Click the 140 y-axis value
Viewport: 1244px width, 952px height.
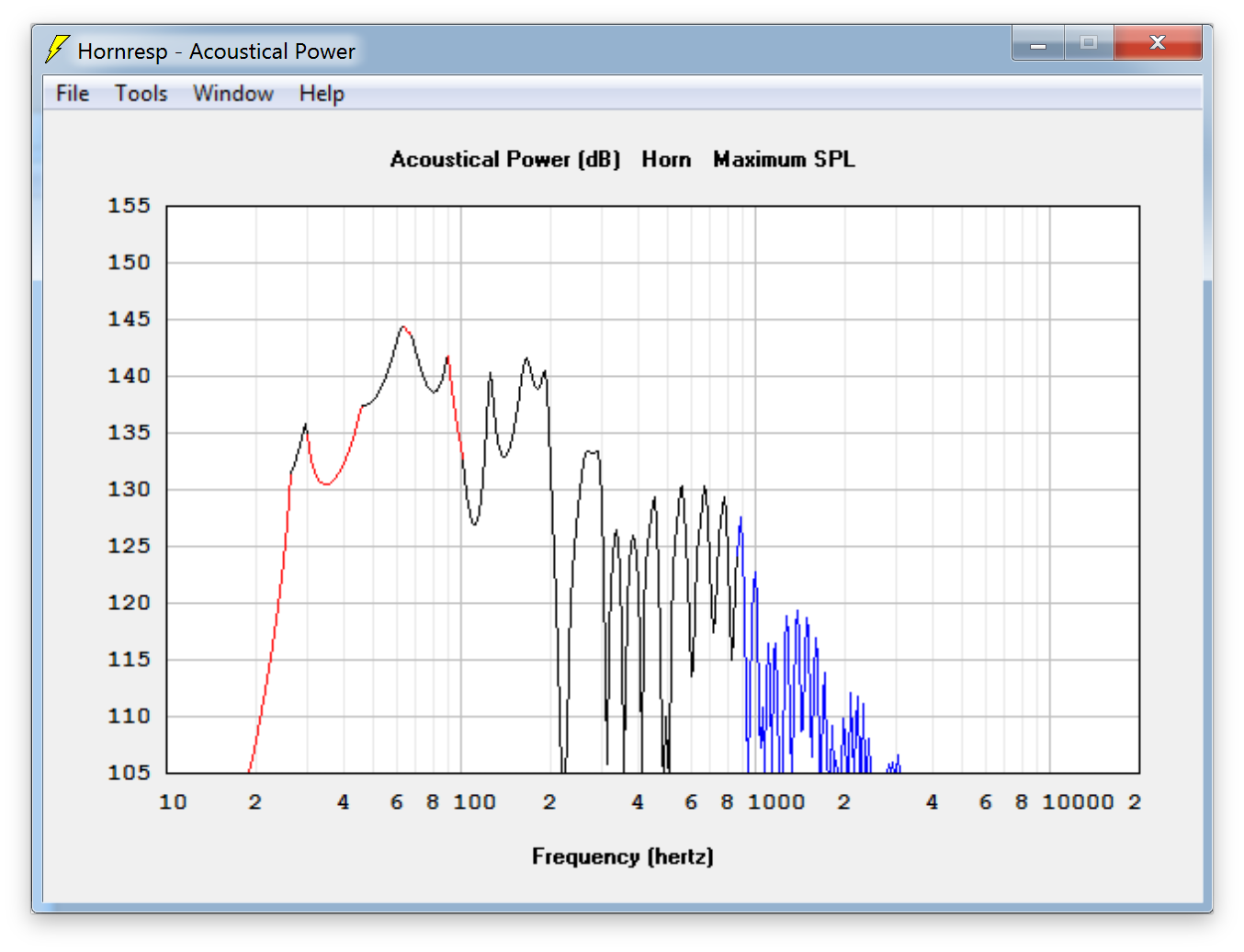tap(129, 376)
